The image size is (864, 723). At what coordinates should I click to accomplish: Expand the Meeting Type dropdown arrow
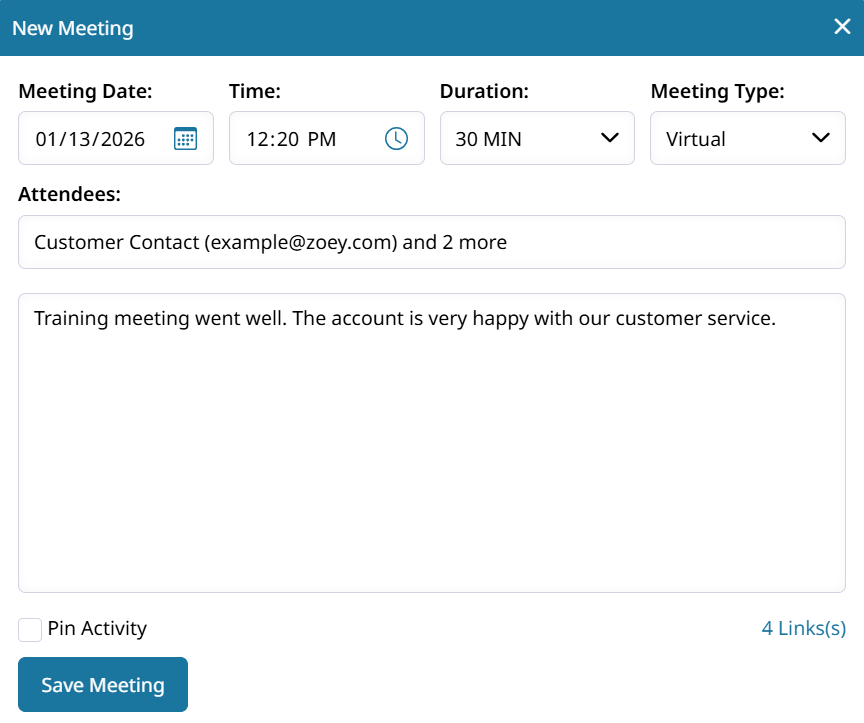click(821, 138)
